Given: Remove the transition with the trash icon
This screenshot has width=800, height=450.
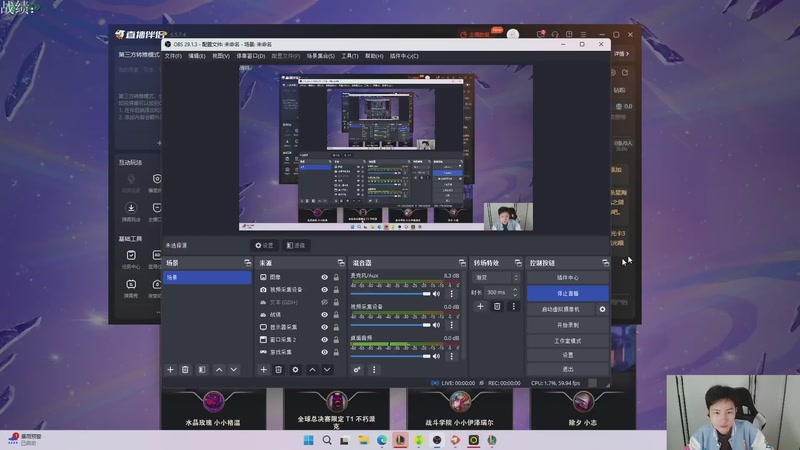Looking at the screenshot, I should coord(497,306).
